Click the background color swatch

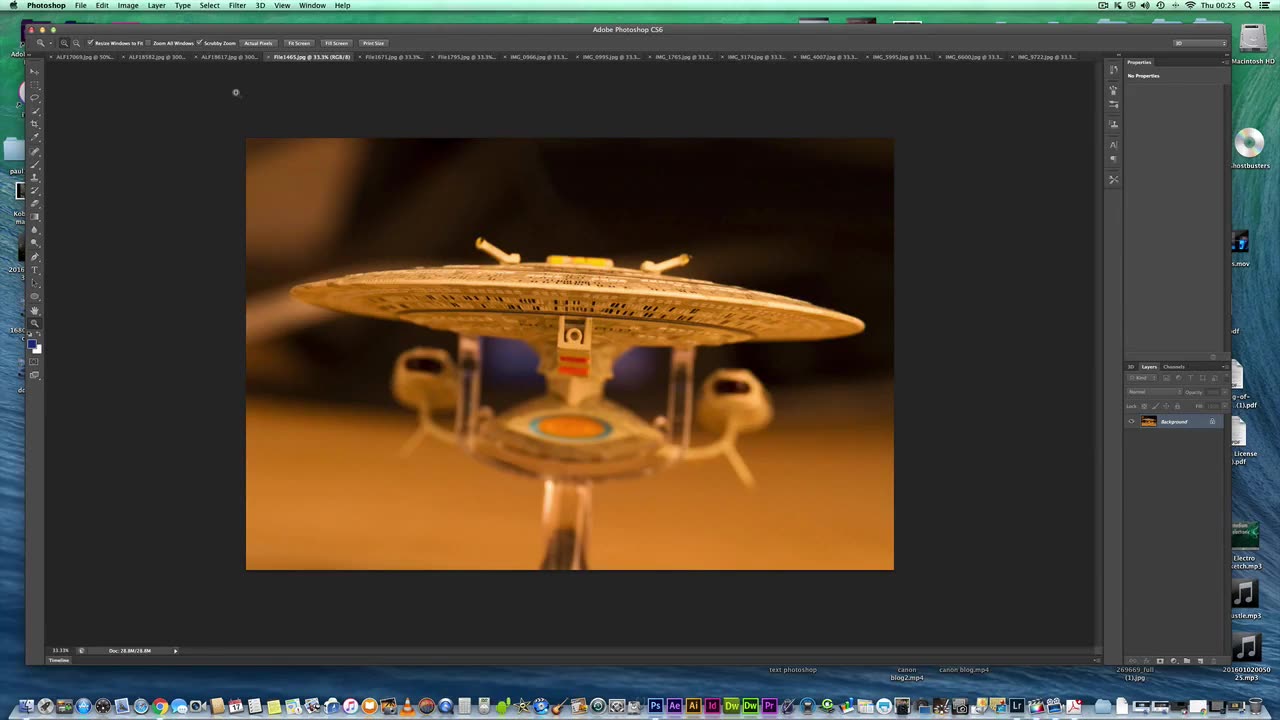38,350
